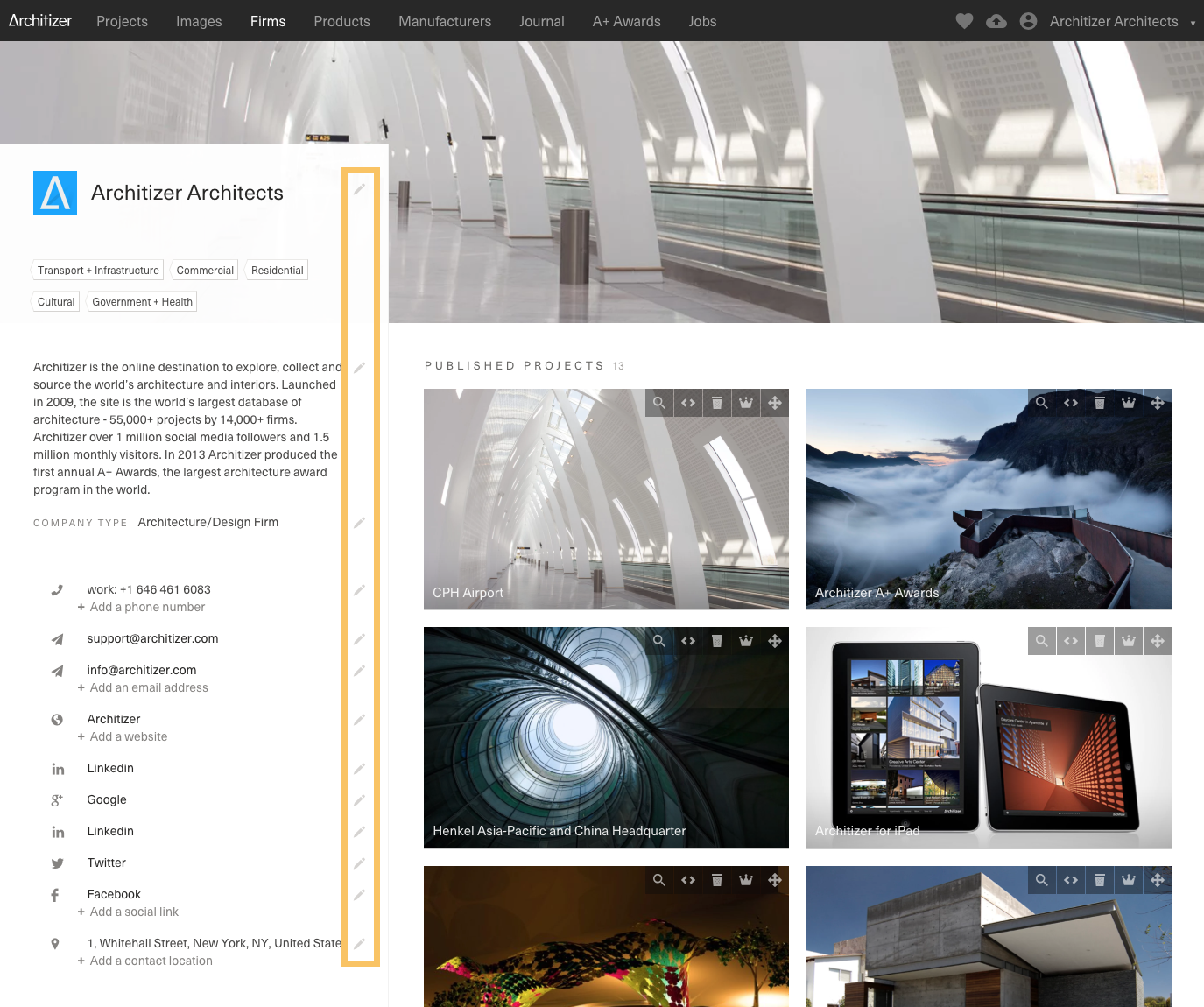Click Add a contact location
1204x1007 pixels.
coord(145,961)
